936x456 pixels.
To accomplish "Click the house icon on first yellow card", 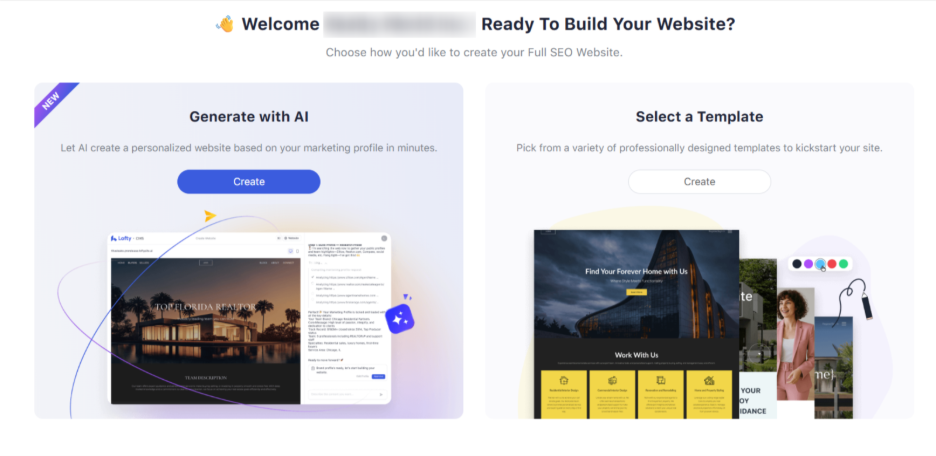I will [x=564, y=380].
